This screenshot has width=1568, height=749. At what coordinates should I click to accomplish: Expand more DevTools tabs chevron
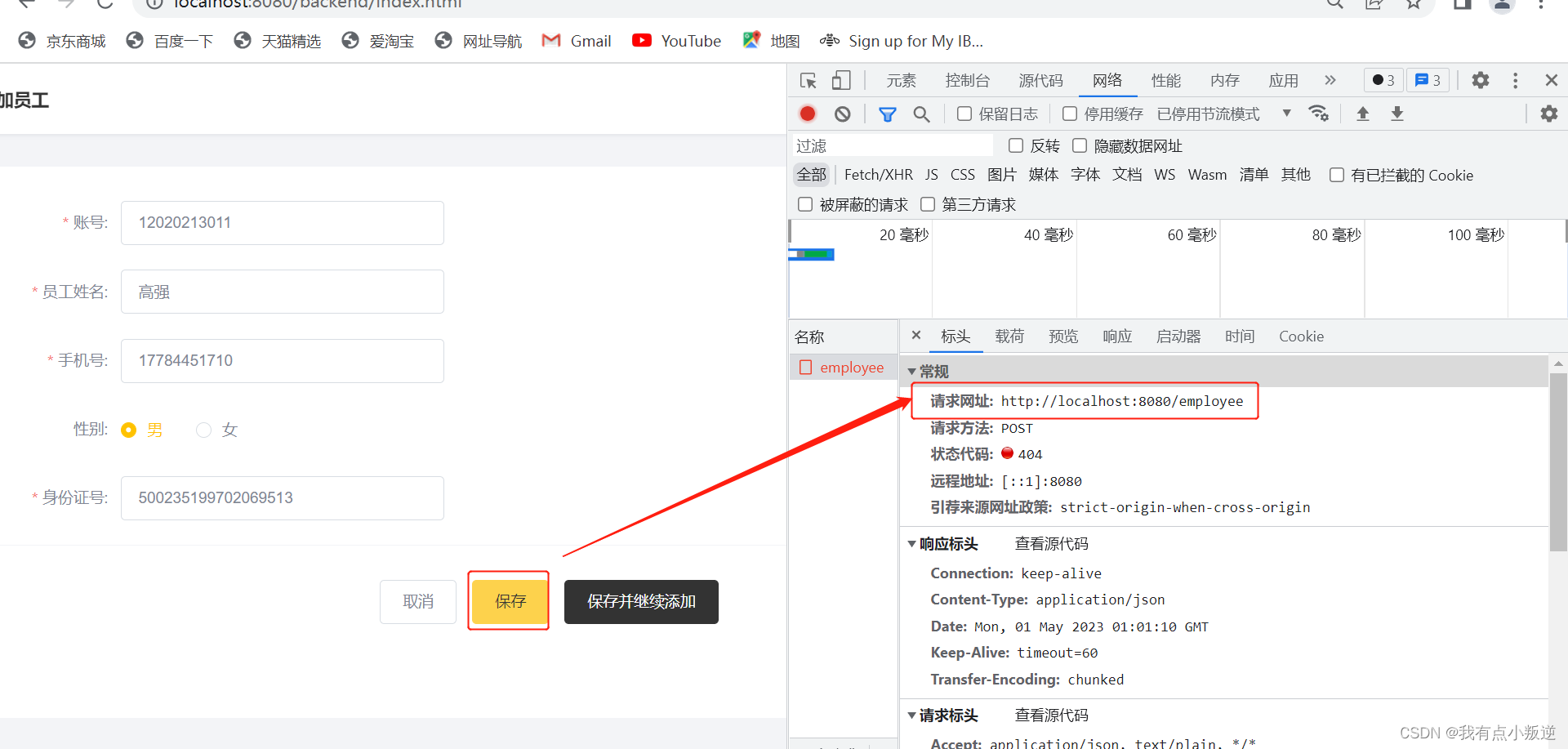(x=1330, y=80)
